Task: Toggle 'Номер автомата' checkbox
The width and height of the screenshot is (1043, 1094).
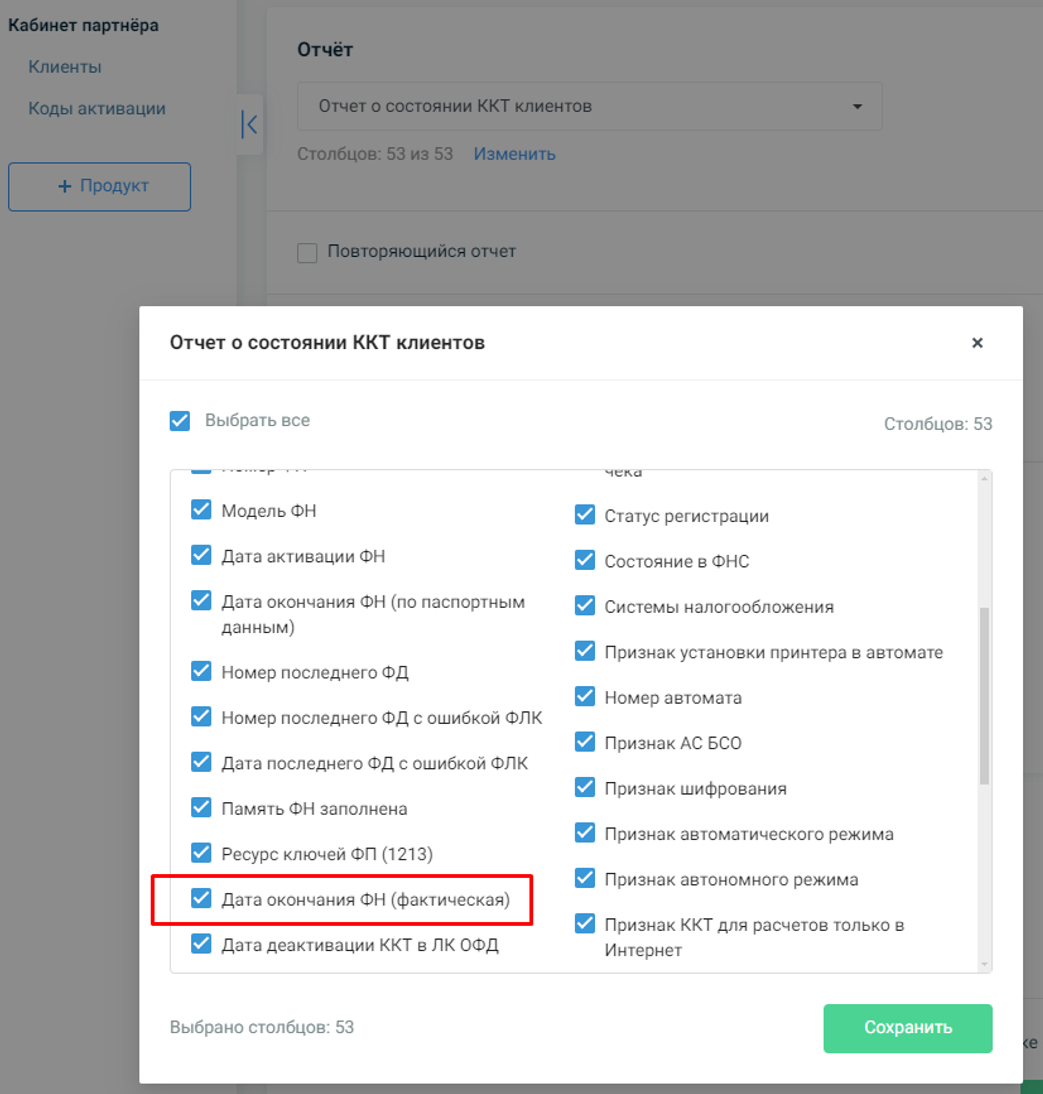Action: pyautogui.click(x=585, y=696)
